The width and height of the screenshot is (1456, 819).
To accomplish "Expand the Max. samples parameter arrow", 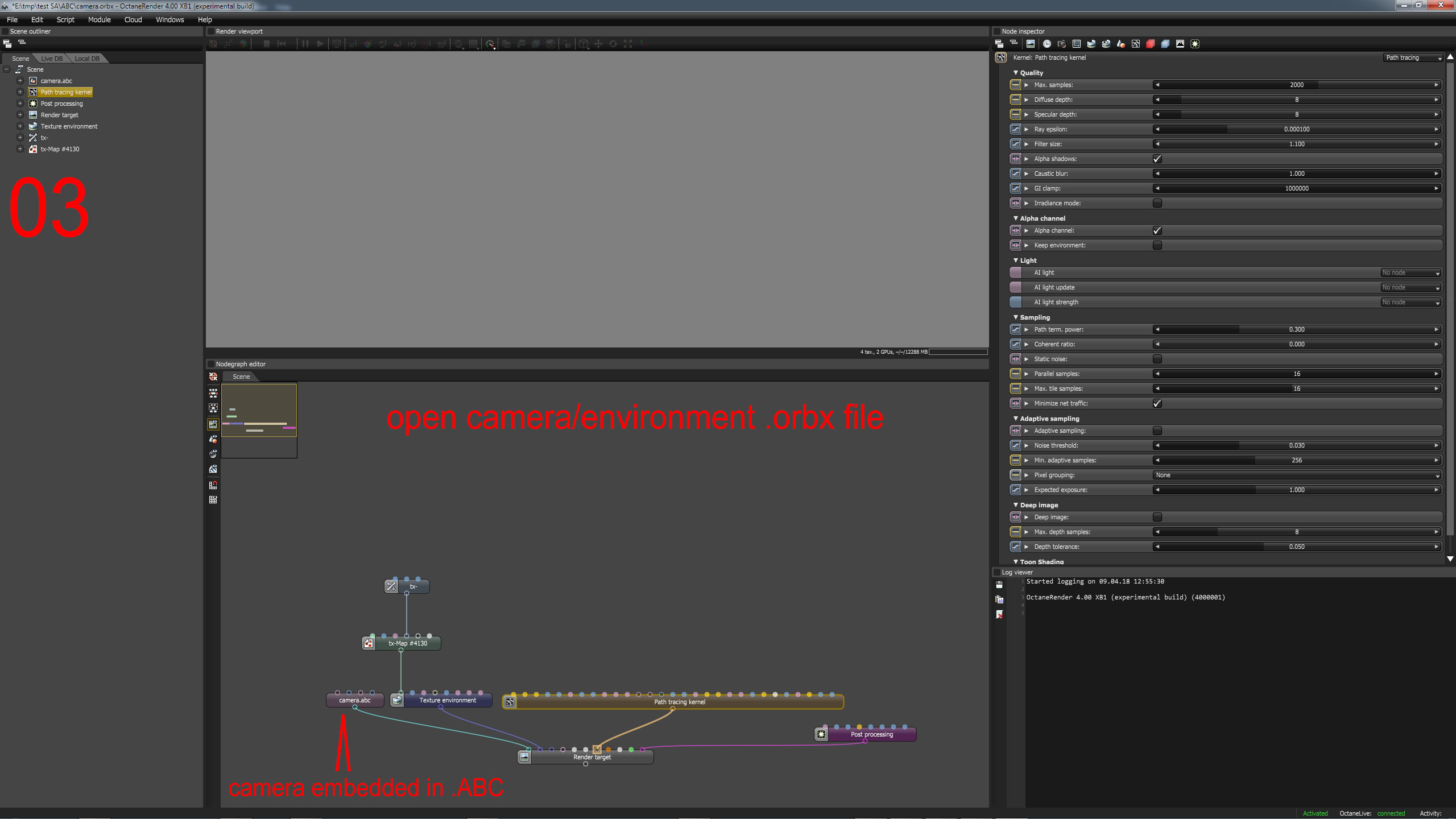I will [x=1027, y=85].
